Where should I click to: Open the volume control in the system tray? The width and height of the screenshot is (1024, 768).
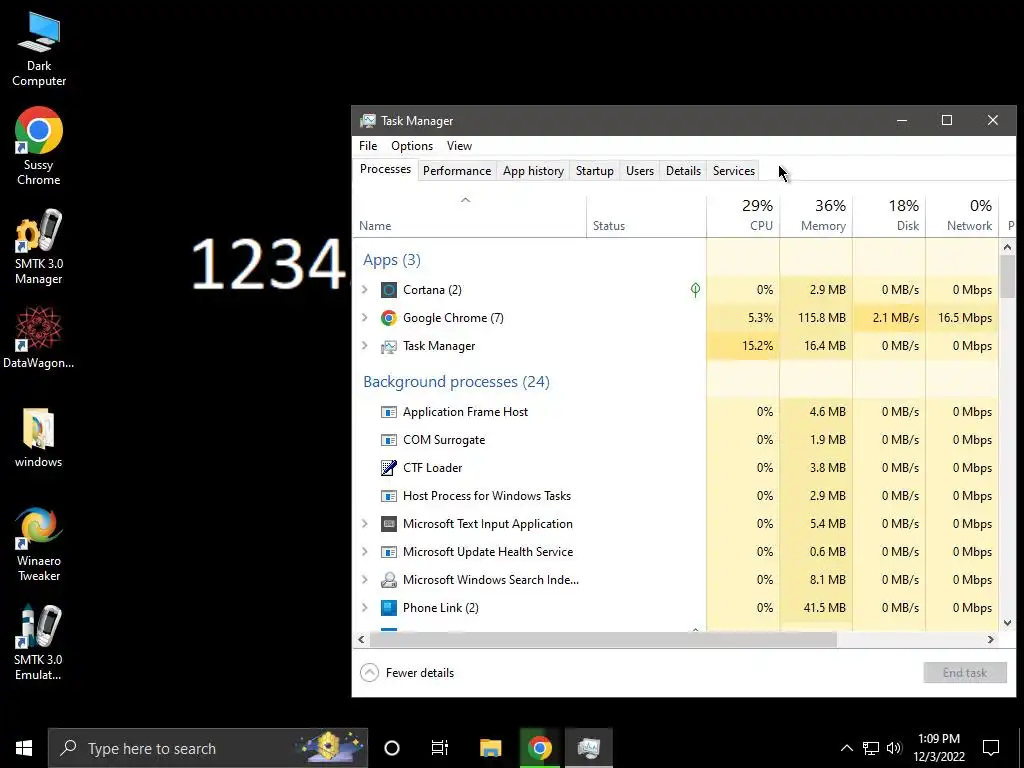point(894,748)
